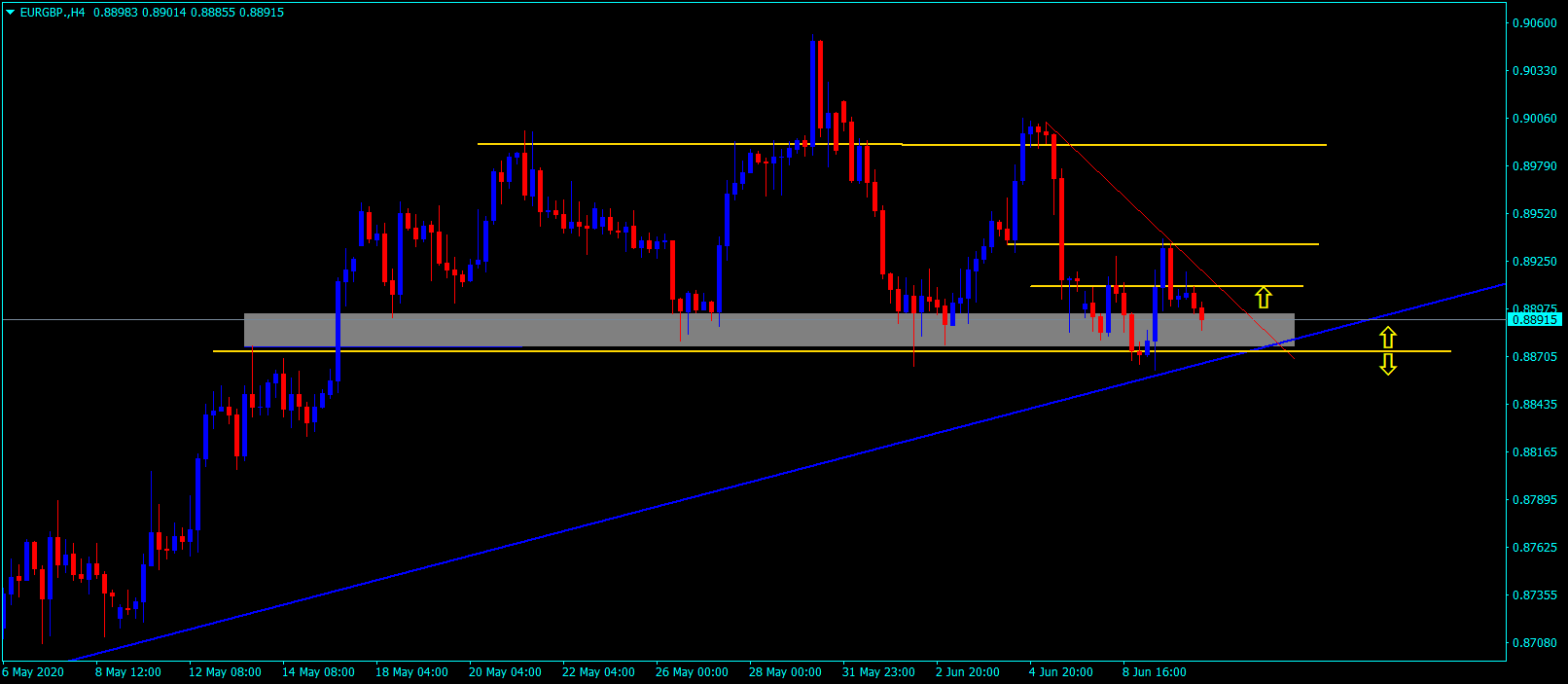1568x684 pixels.
Task: Click the 6 May 2020 date label
Action: [x=34, y=672]
